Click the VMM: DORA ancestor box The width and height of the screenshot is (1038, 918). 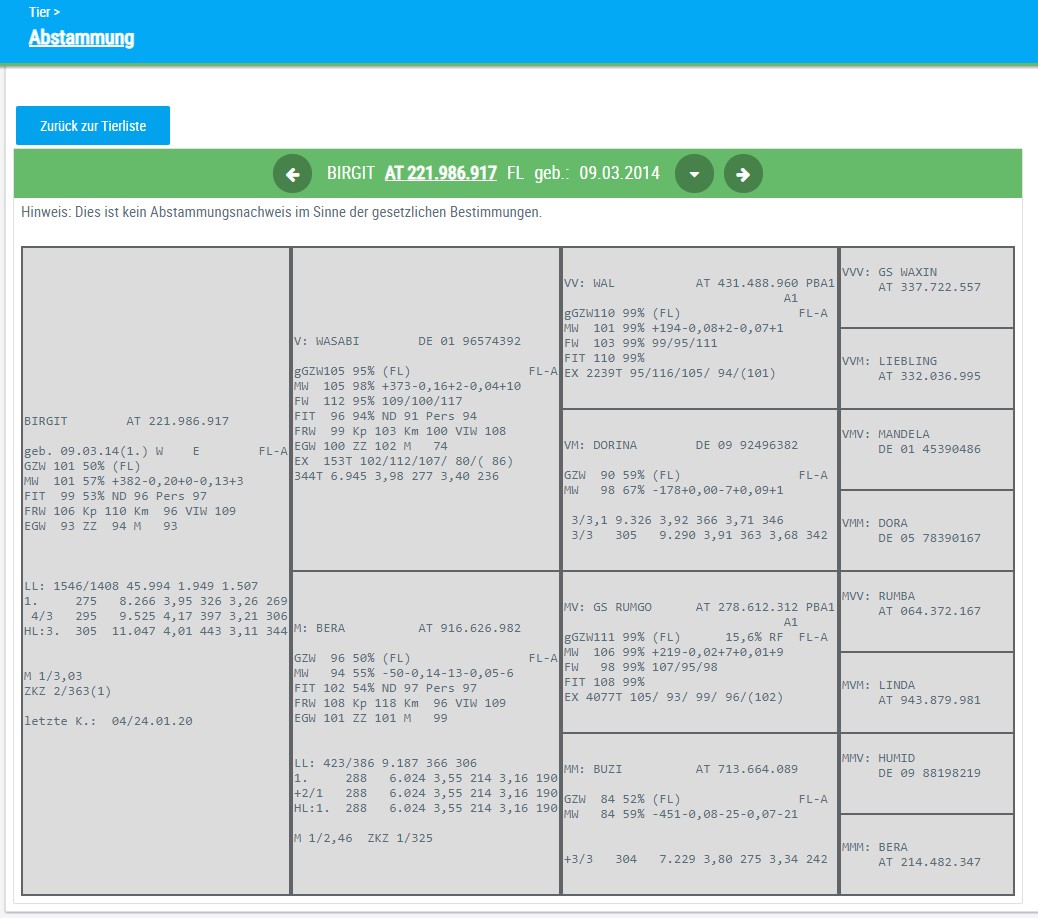pyautogui.click(x=927, y=530)
